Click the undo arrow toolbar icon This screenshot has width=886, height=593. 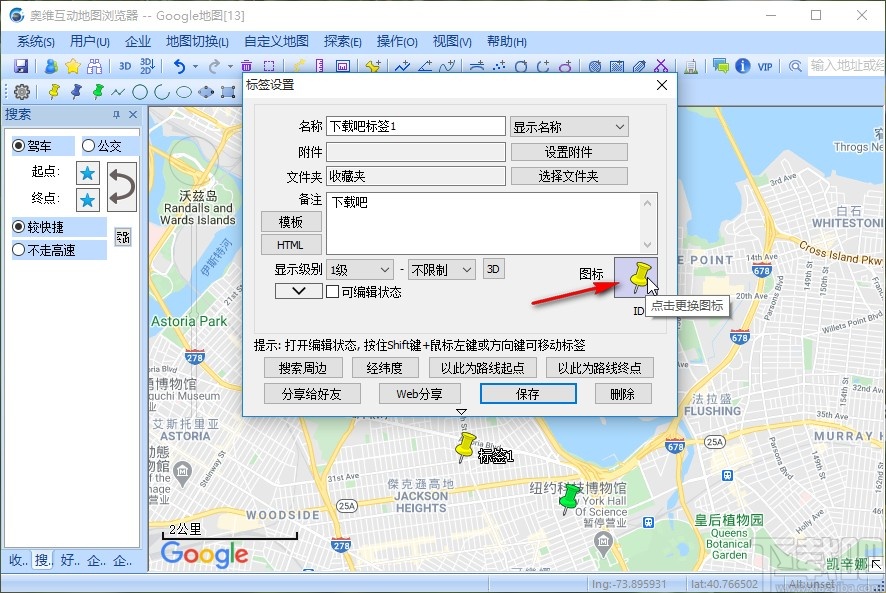(180, 65)
